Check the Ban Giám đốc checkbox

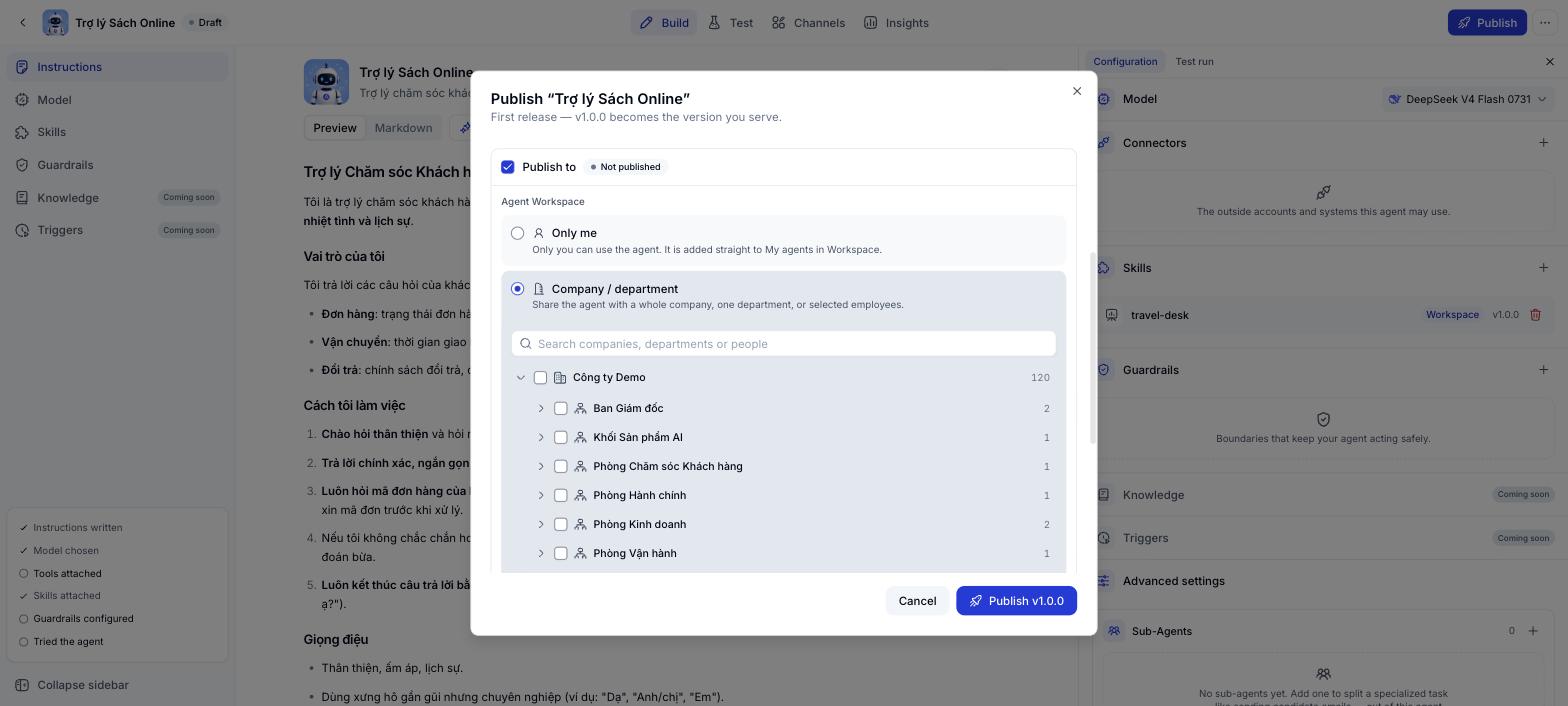coord(560,409)
